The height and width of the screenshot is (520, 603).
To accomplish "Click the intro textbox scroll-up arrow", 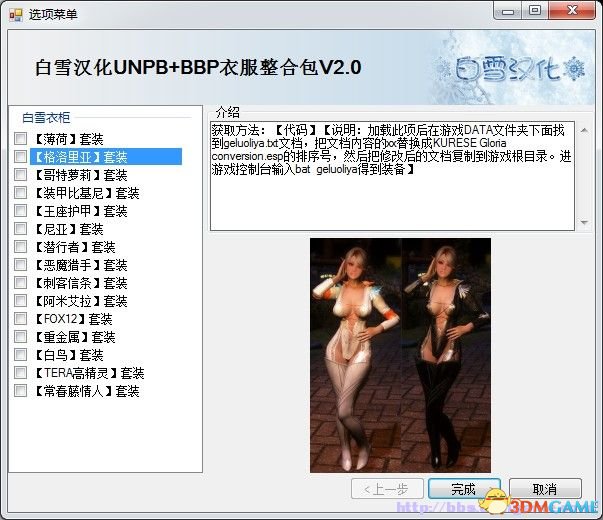I will pyautogui.click(x=584, y=130).
